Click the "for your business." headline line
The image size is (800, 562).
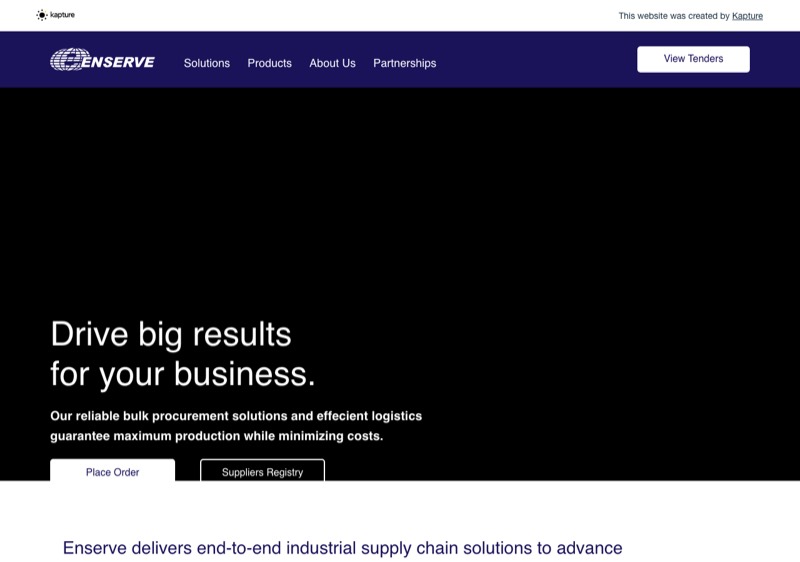(183, 375)
